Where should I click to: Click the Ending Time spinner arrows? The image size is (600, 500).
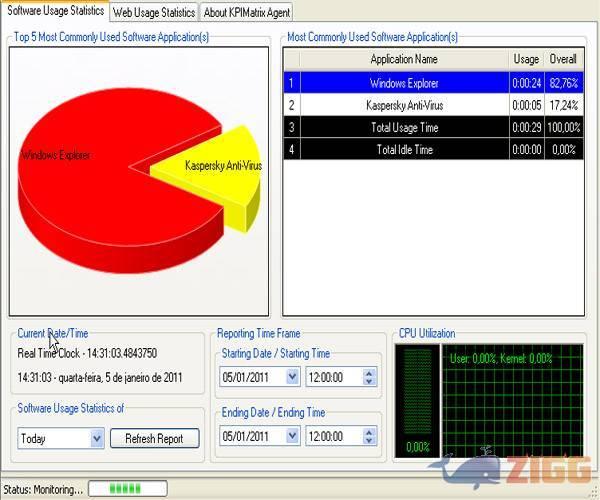point(369,437)
